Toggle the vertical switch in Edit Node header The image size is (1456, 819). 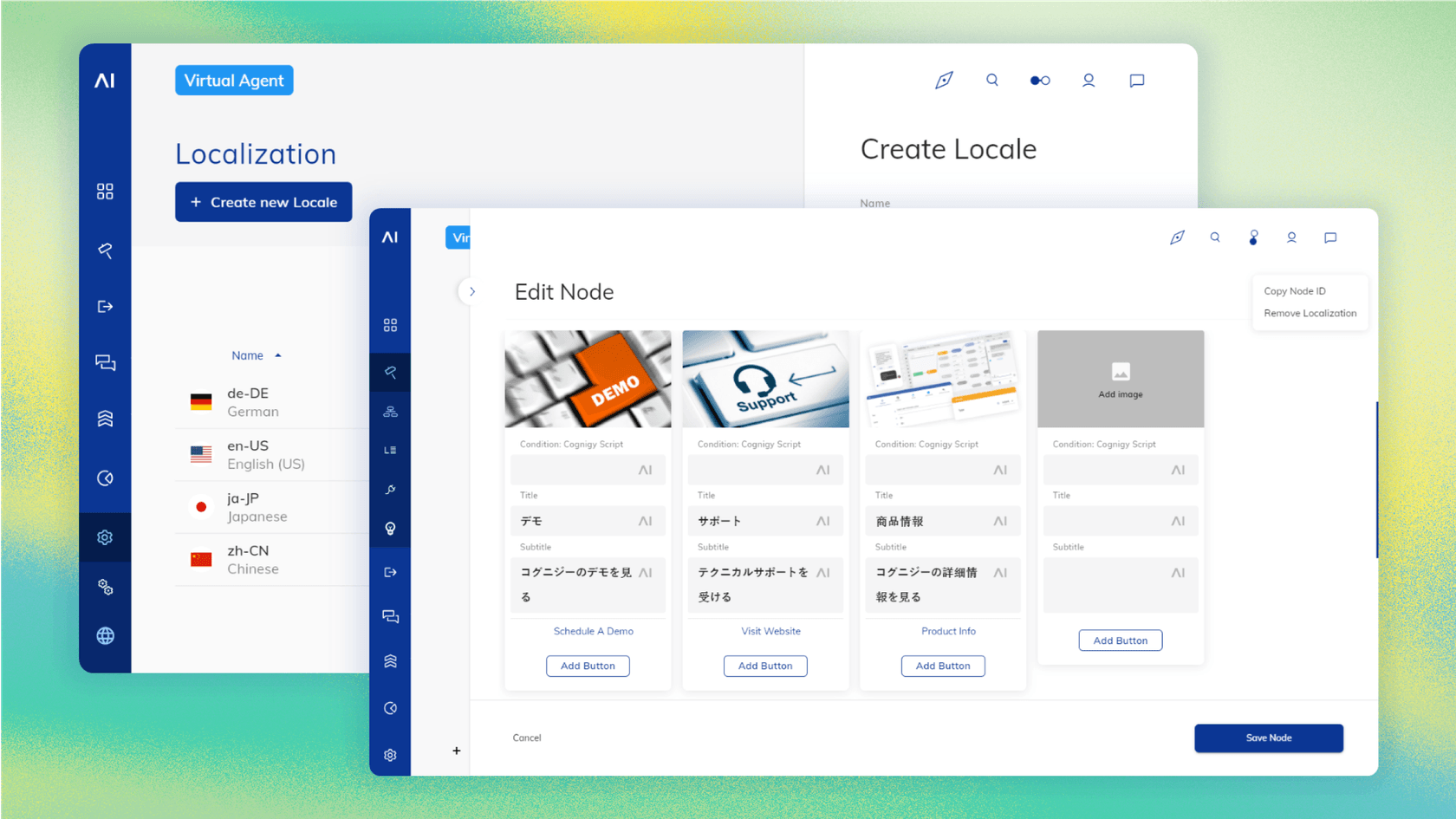pyautogui.click(x=1253, y=237)
